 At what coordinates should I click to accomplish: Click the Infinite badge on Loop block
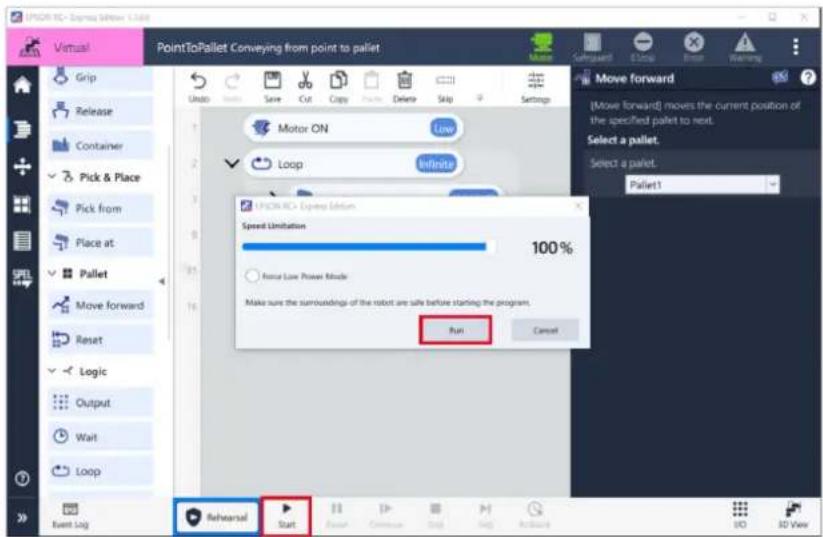(x=436, y=164)
